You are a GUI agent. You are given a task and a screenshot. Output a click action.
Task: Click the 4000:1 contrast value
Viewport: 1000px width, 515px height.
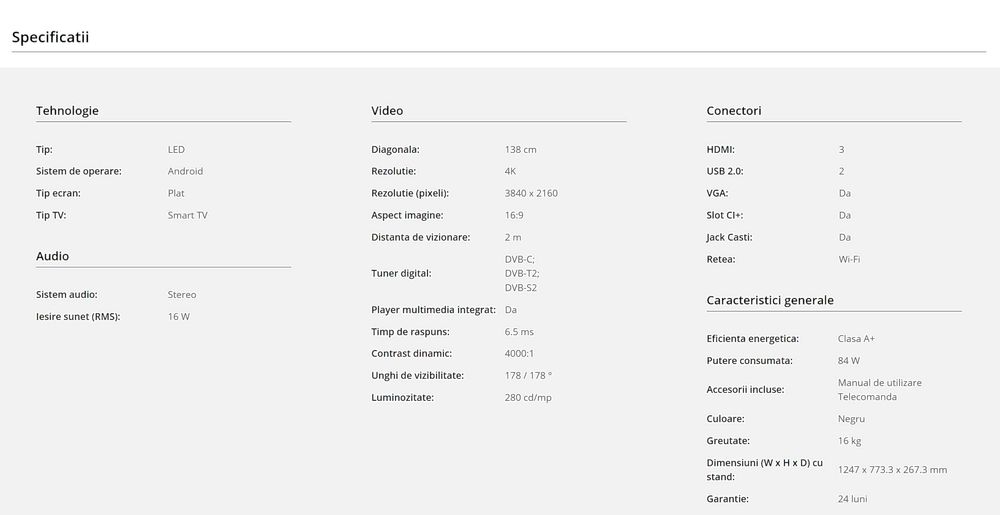click(x=520, y=353)
